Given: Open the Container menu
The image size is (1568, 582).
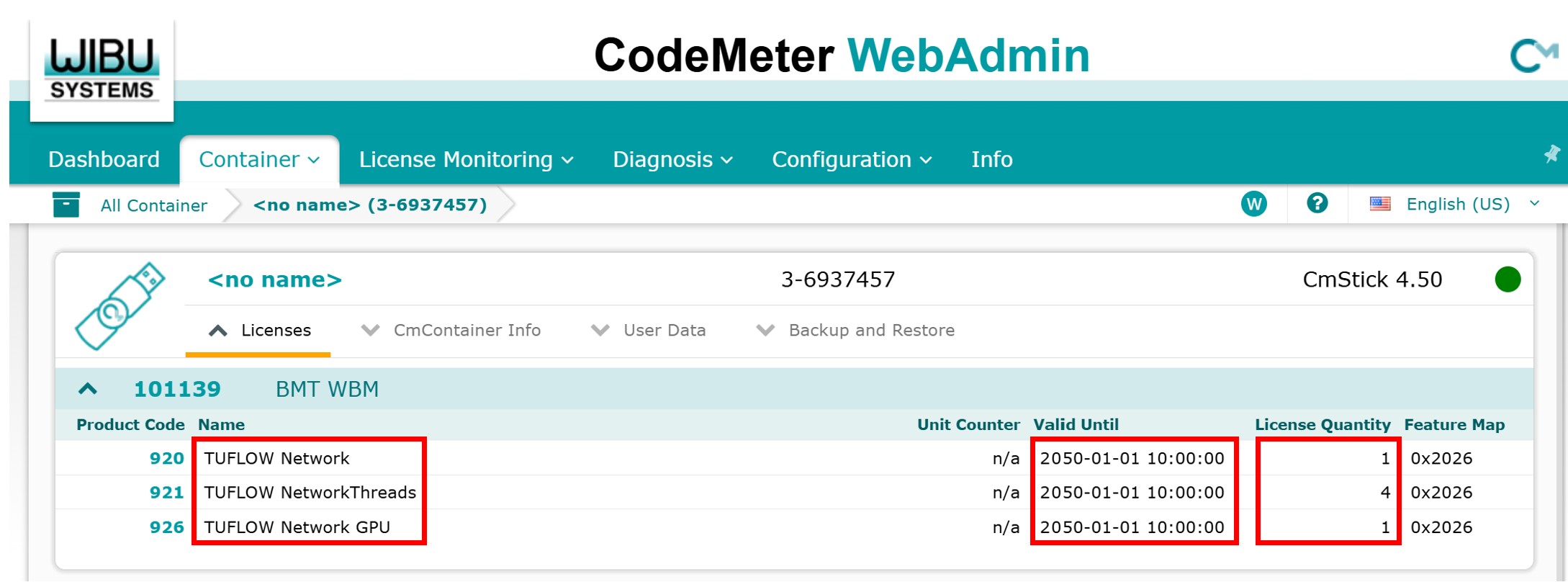Looking at the screenshot, I should pos(259,159).
